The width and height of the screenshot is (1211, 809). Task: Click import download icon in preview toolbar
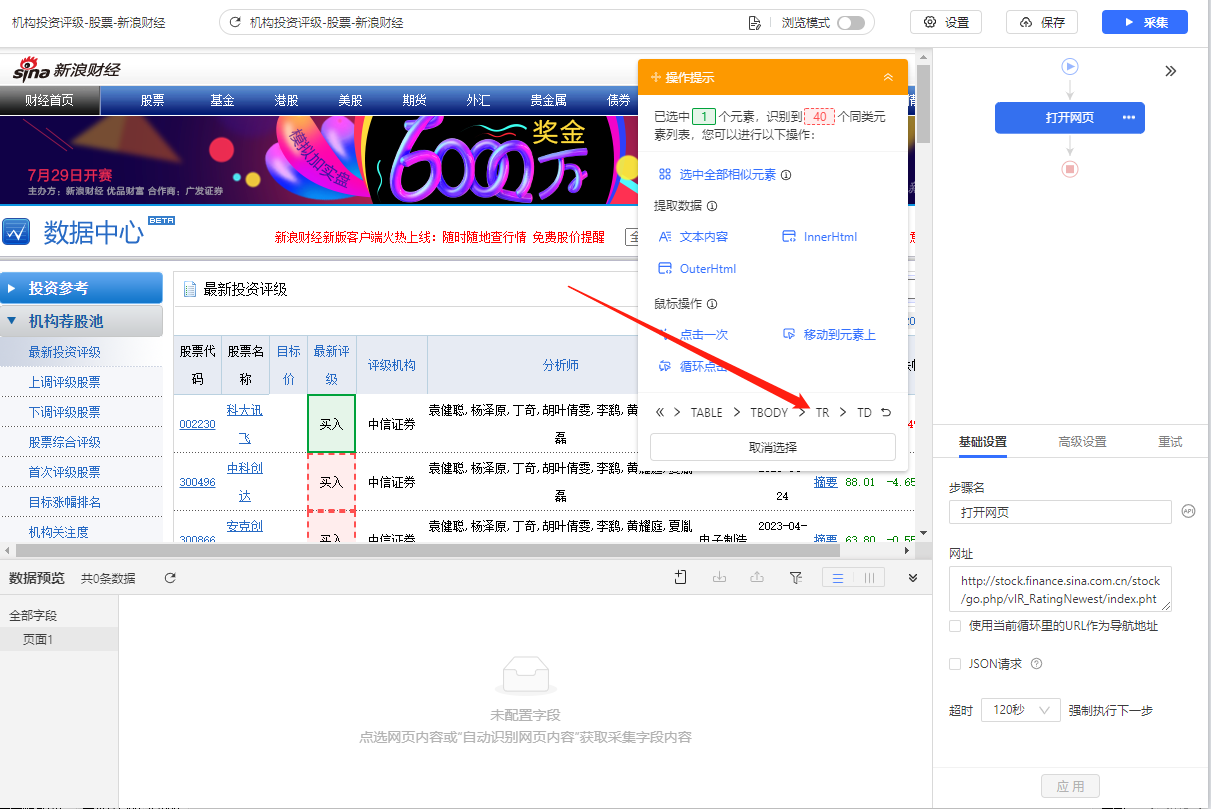pyautogui.click(x=719, y=577)
